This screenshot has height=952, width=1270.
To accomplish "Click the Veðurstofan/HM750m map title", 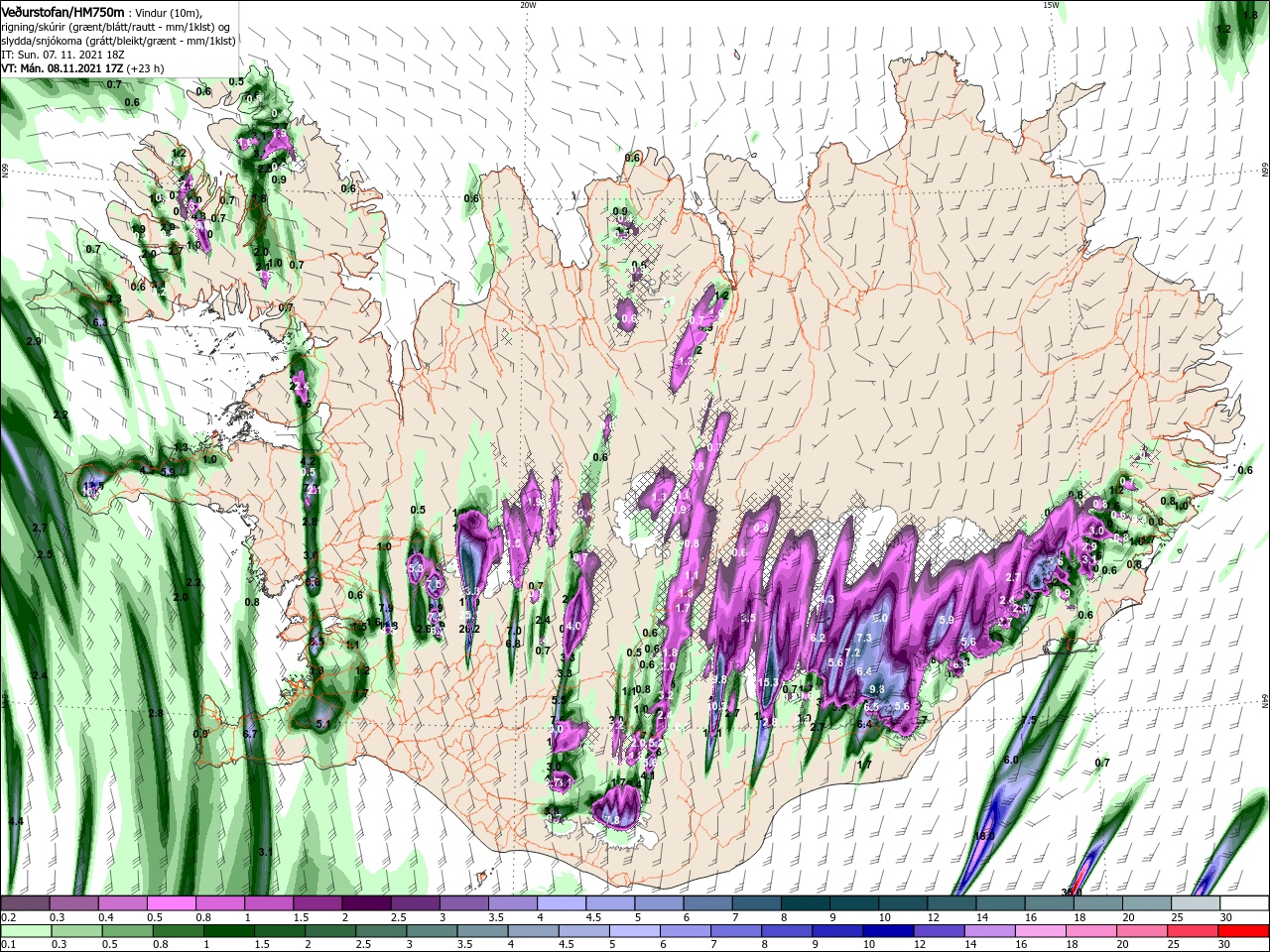I will click(x=63, y=11).
